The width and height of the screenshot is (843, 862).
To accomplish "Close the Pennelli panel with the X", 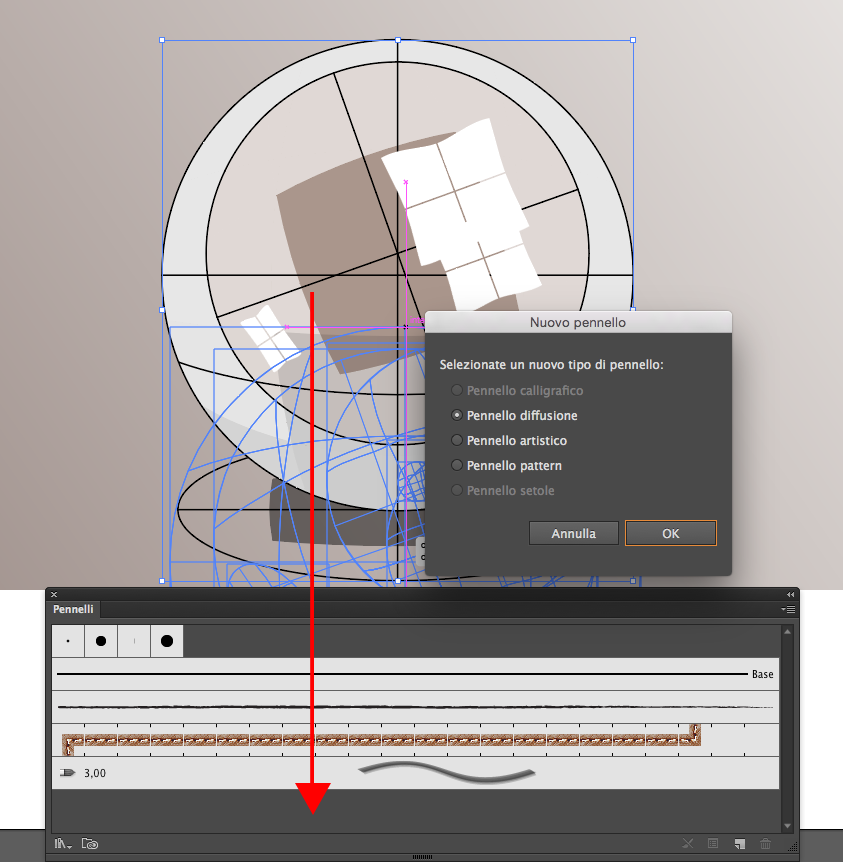I will pos(54,594).
